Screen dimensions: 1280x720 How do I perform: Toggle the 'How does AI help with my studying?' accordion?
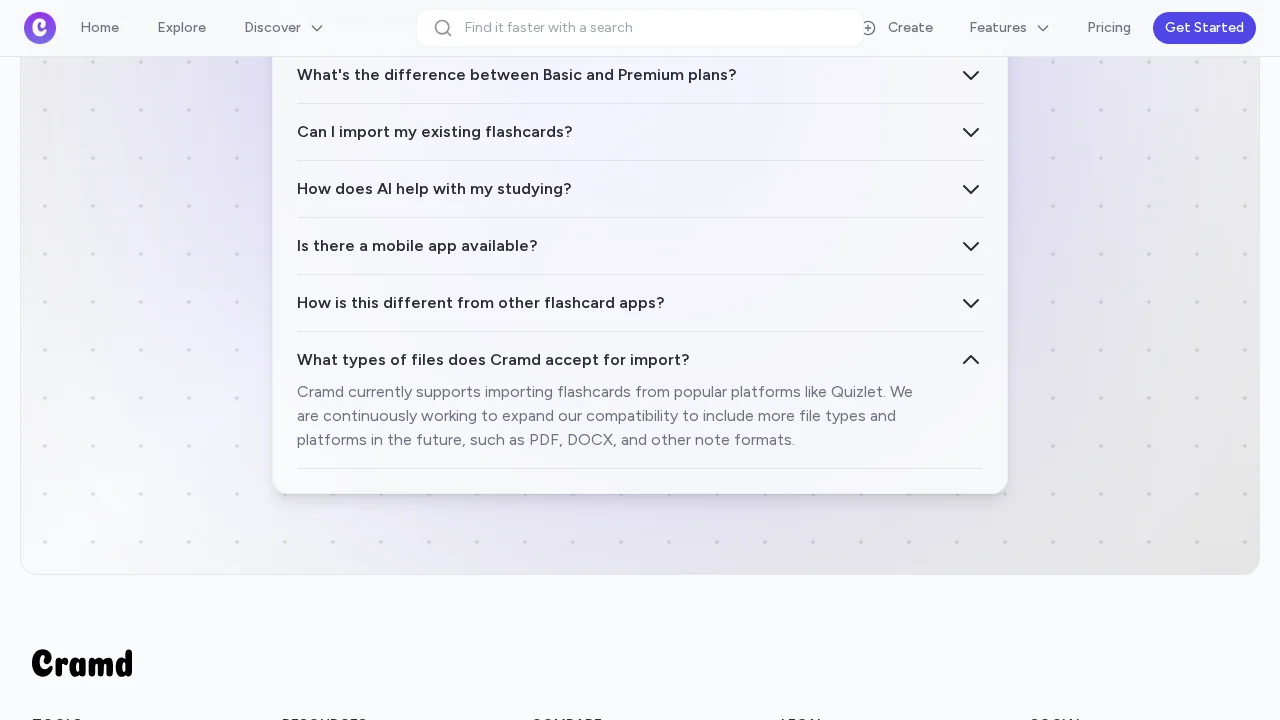[x=640, y=189]
